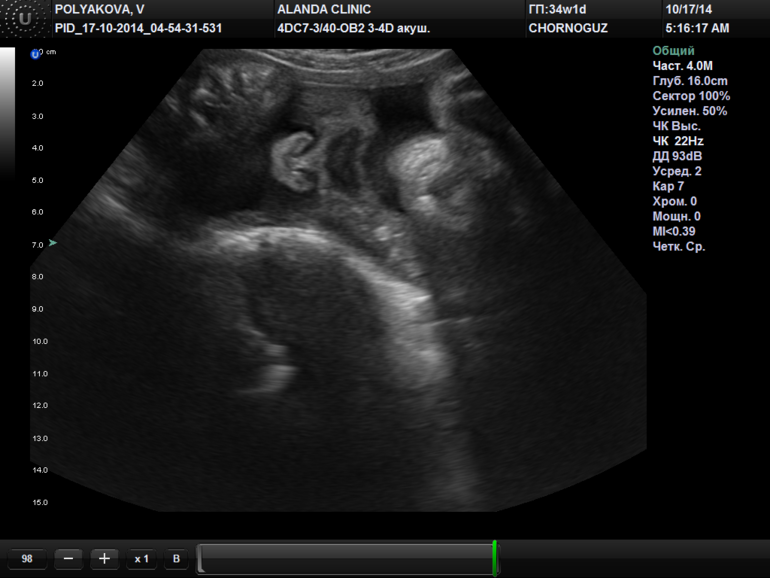Click the green cine playhead marker

tap(494, 558)
